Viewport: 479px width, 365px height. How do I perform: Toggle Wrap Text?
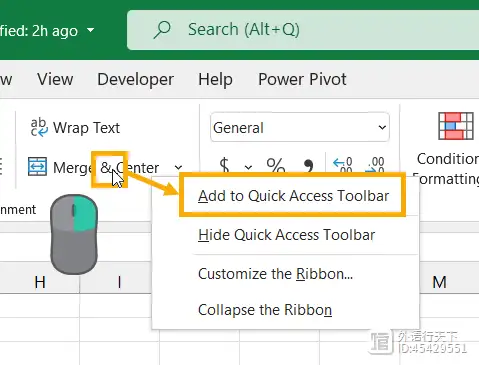(x=75, y=128)
